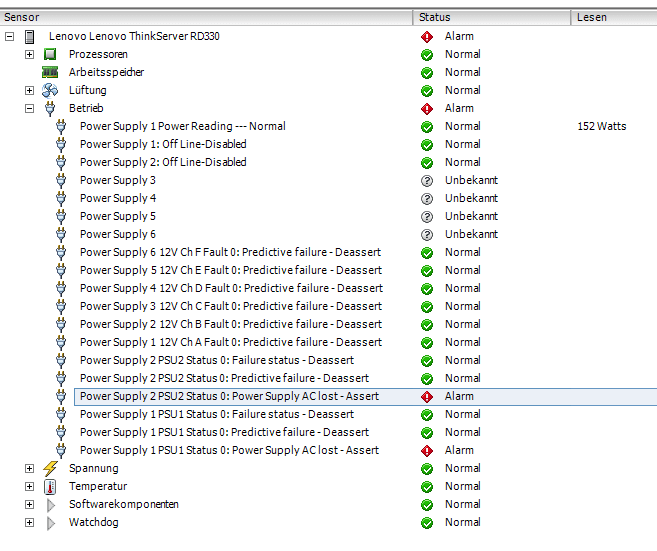Click the 152 Watts reading value
Image resolution: width=657 pixels, height=551 pixels.
(602, 127)
